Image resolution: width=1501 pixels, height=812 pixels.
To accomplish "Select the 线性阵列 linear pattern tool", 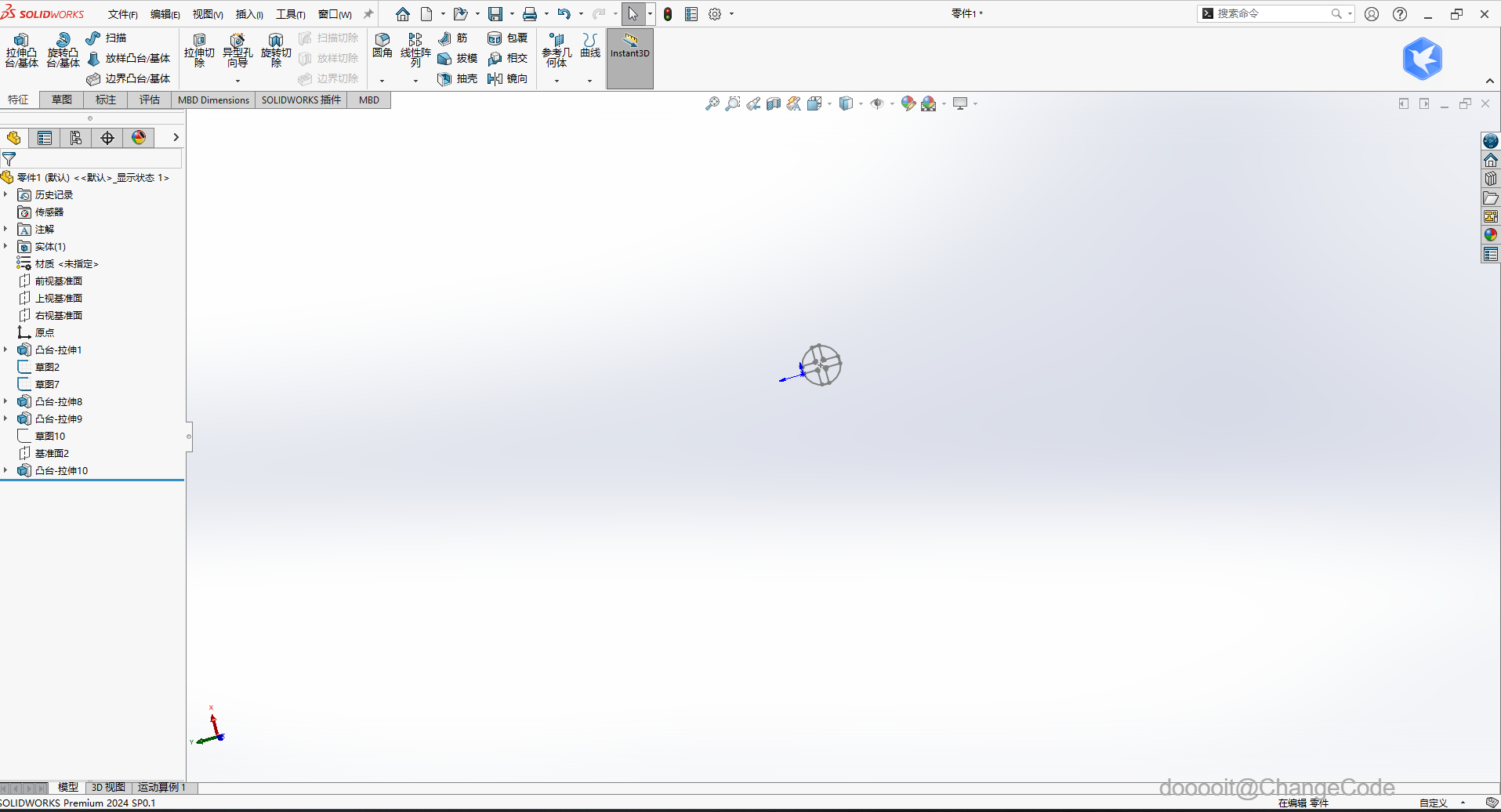I will tap(415, 51).
